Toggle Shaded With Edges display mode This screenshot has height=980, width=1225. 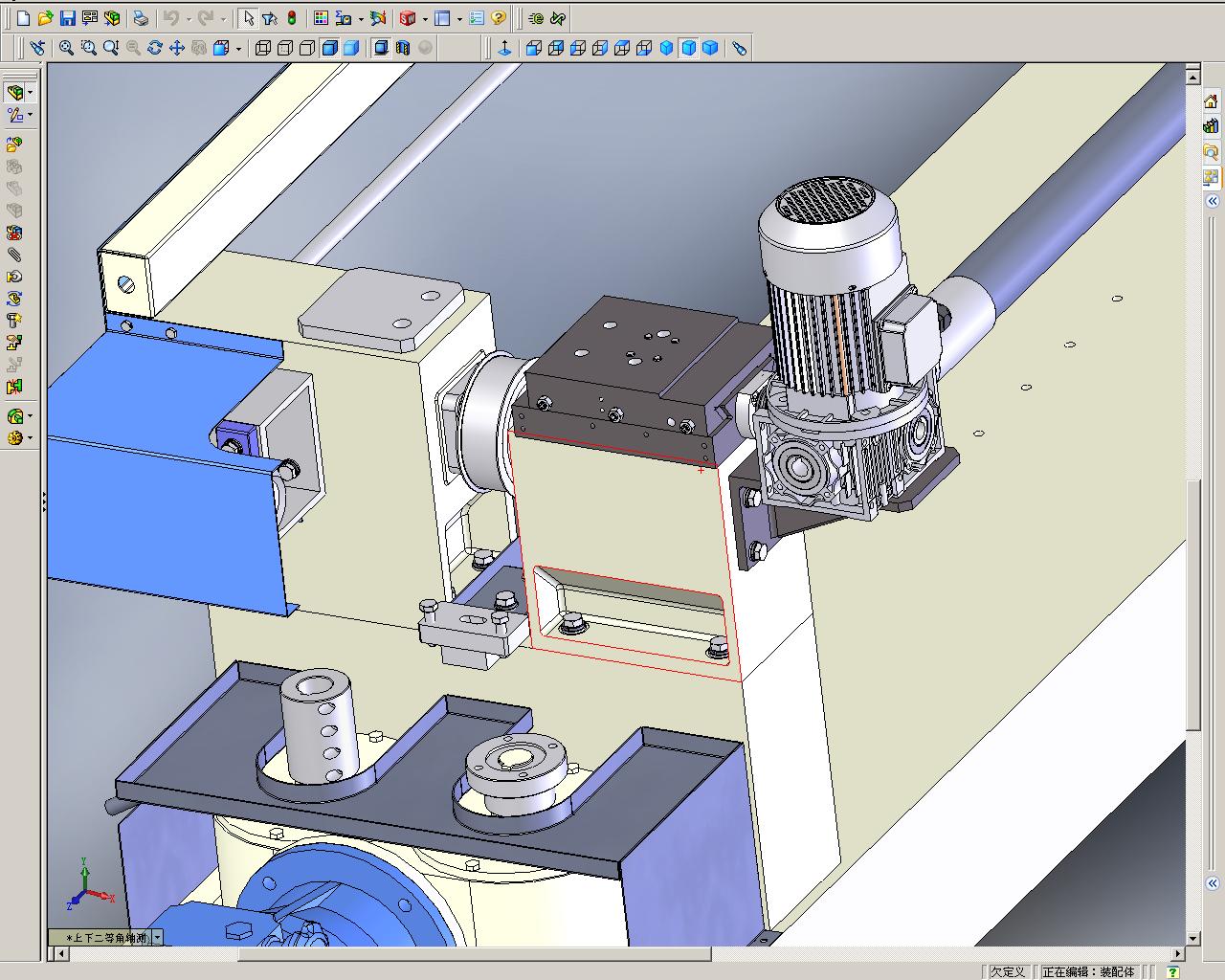point(330,48)
